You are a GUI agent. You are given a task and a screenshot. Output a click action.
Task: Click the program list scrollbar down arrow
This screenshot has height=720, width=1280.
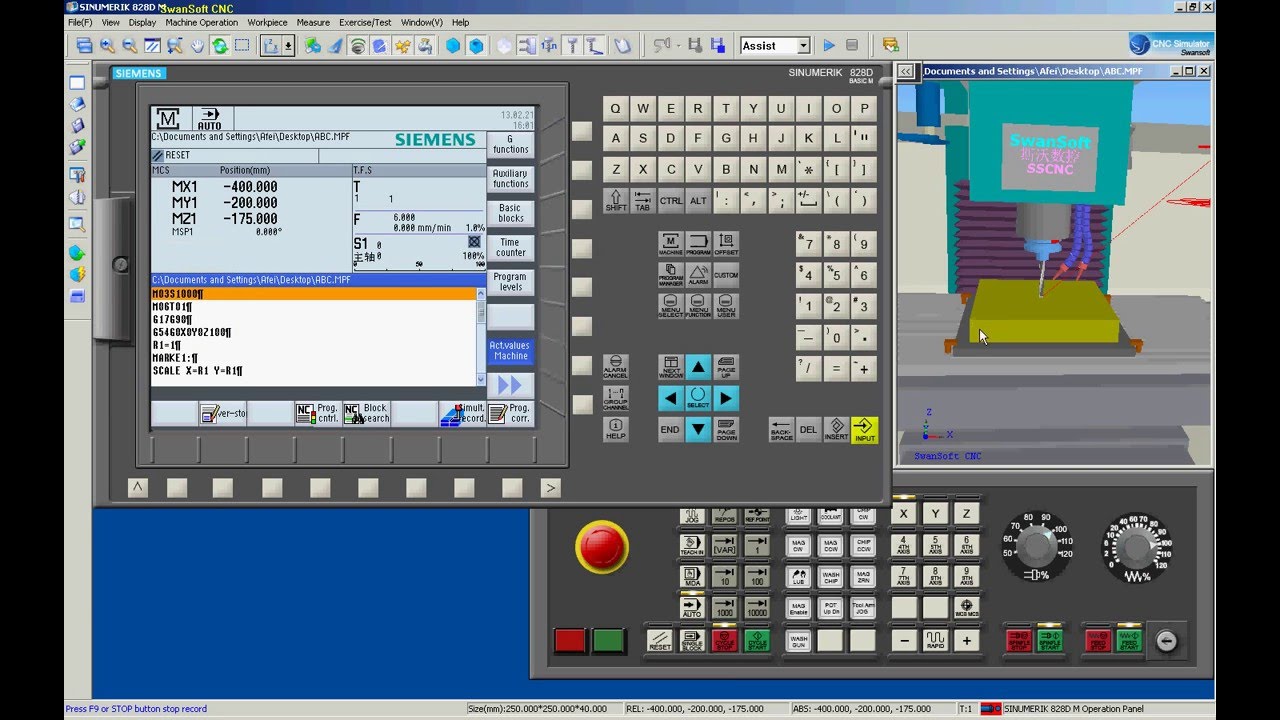[481, 380]
